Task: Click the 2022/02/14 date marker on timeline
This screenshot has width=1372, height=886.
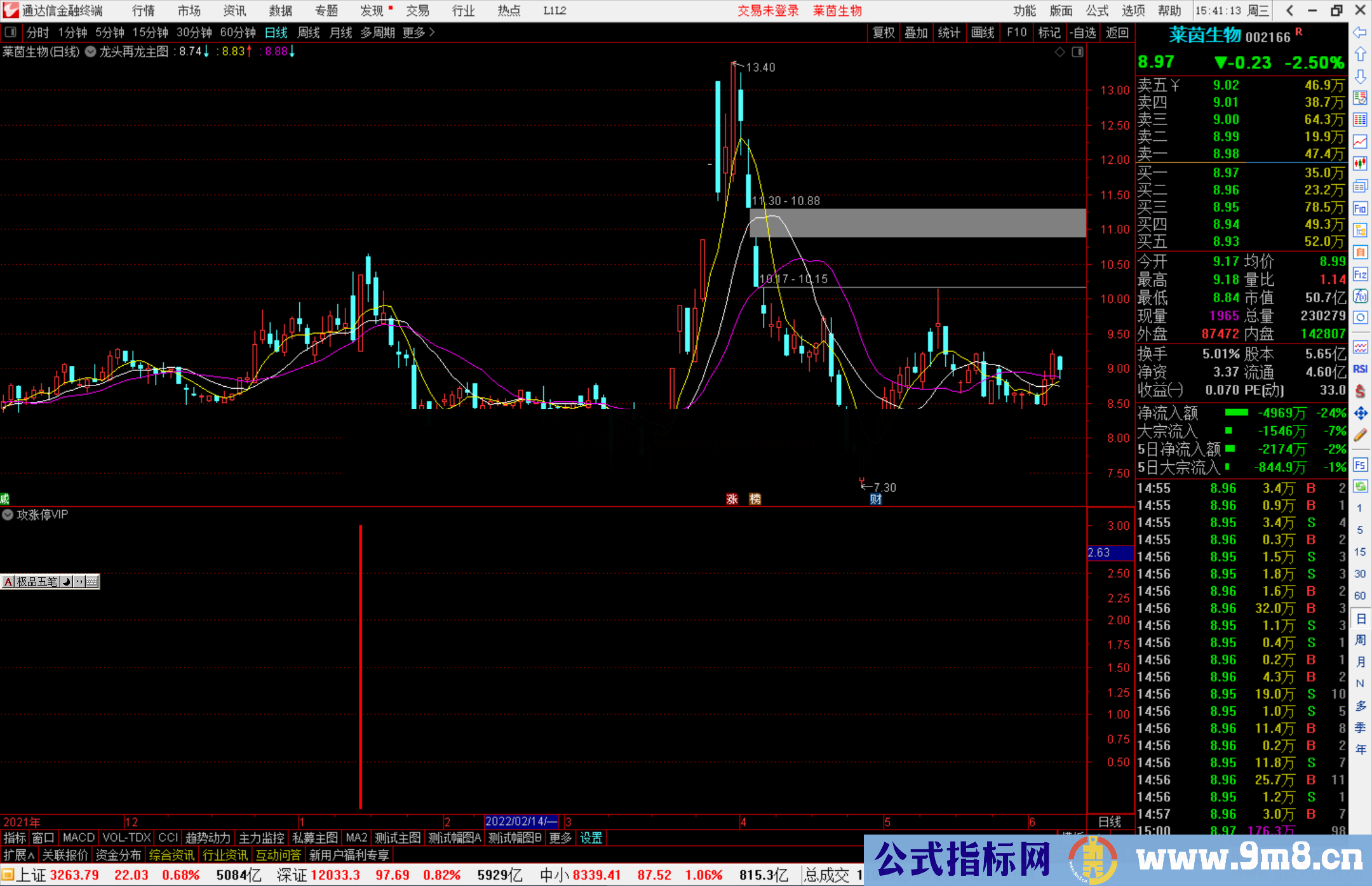Action: (520, 821)
